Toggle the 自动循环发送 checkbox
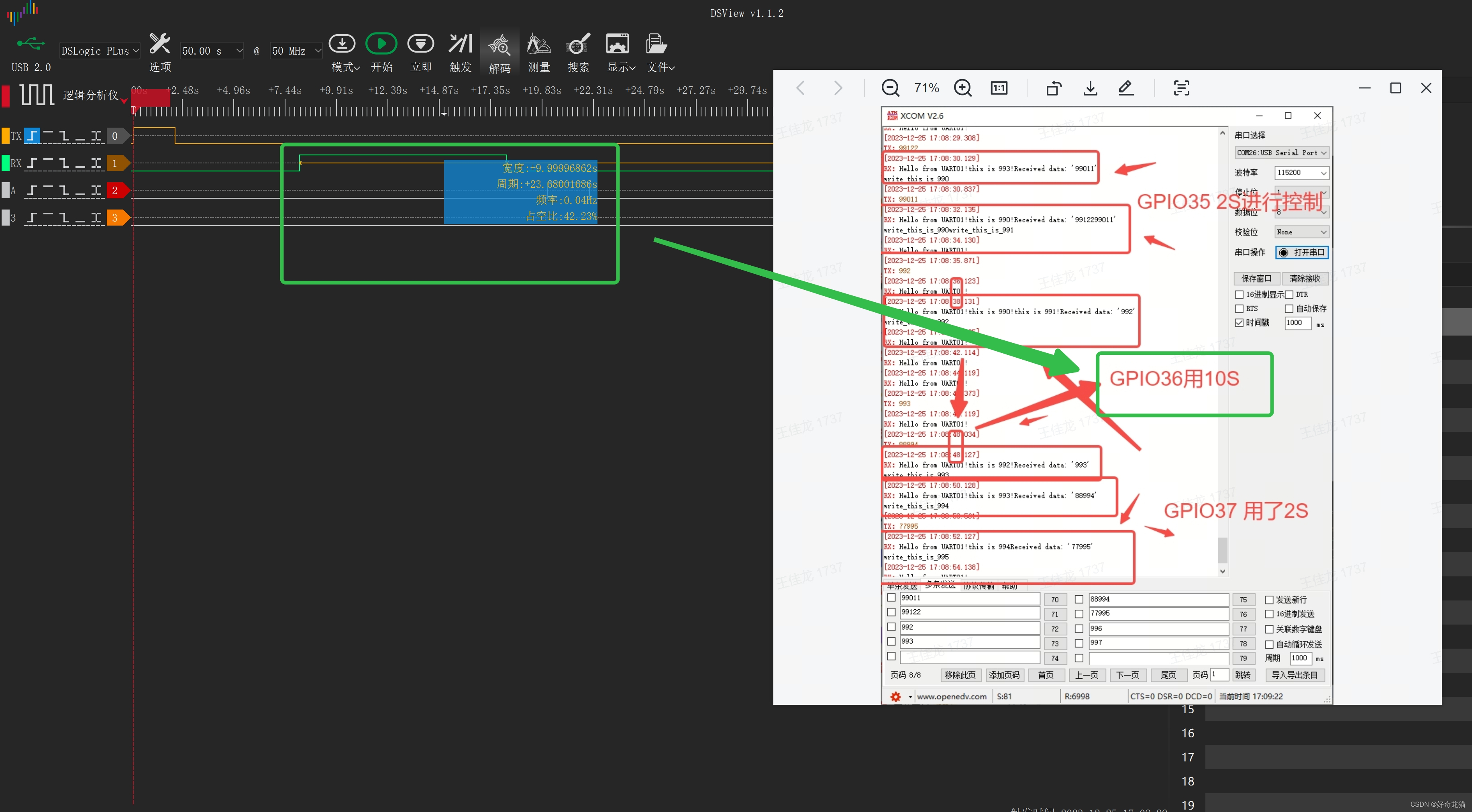 [1269, 644]
